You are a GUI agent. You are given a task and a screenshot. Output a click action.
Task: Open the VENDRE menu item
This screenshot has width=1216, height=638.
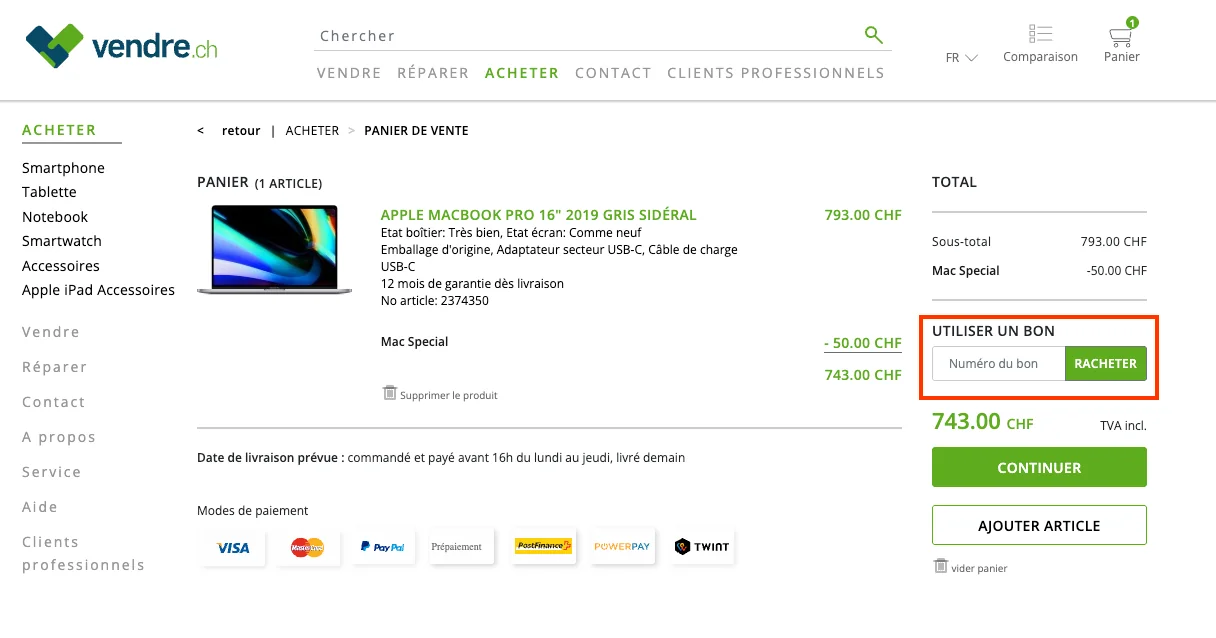point(348,72)
